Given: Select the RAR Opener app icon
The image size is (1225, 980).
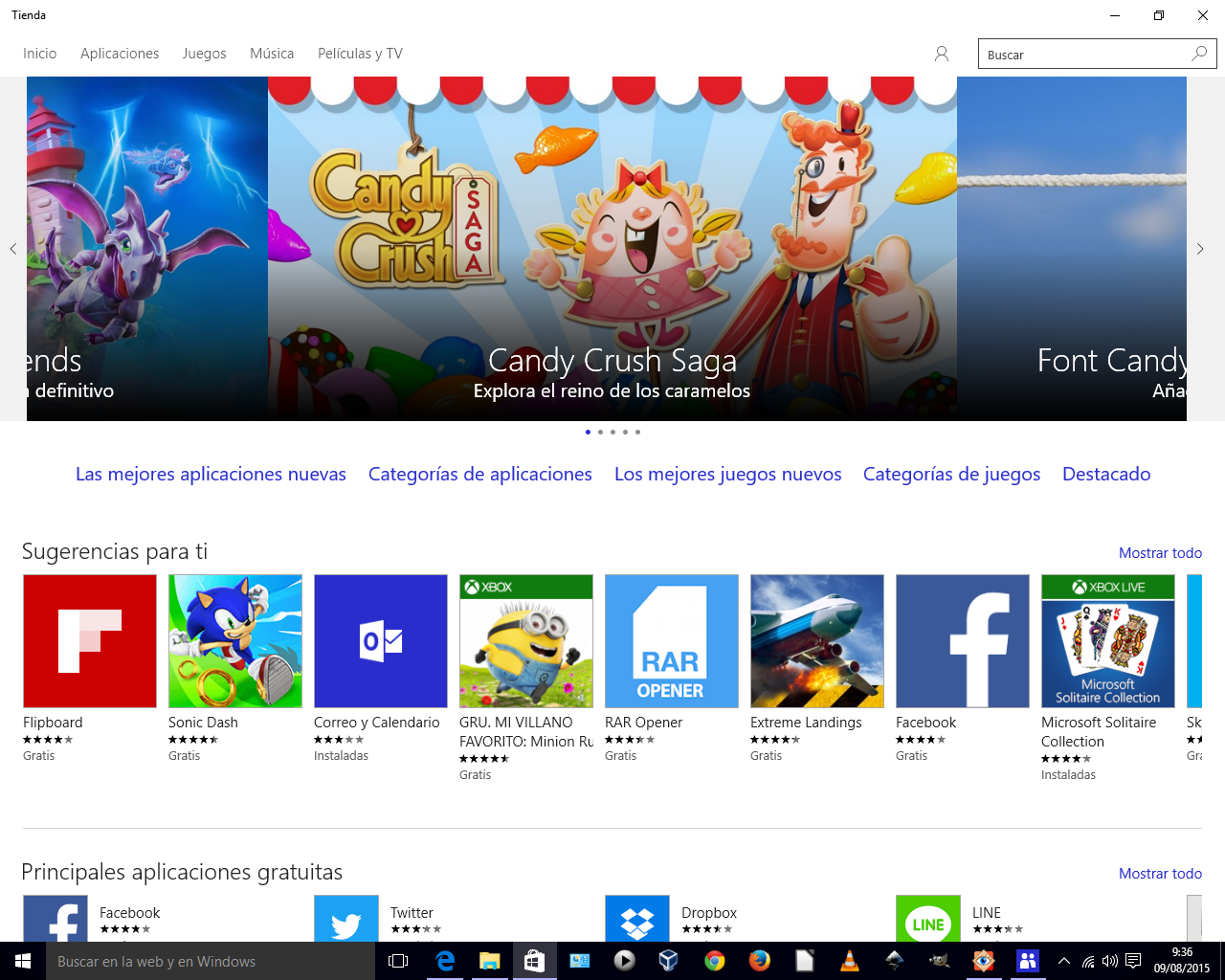Looking at the screenshot, I should (672, 641).
